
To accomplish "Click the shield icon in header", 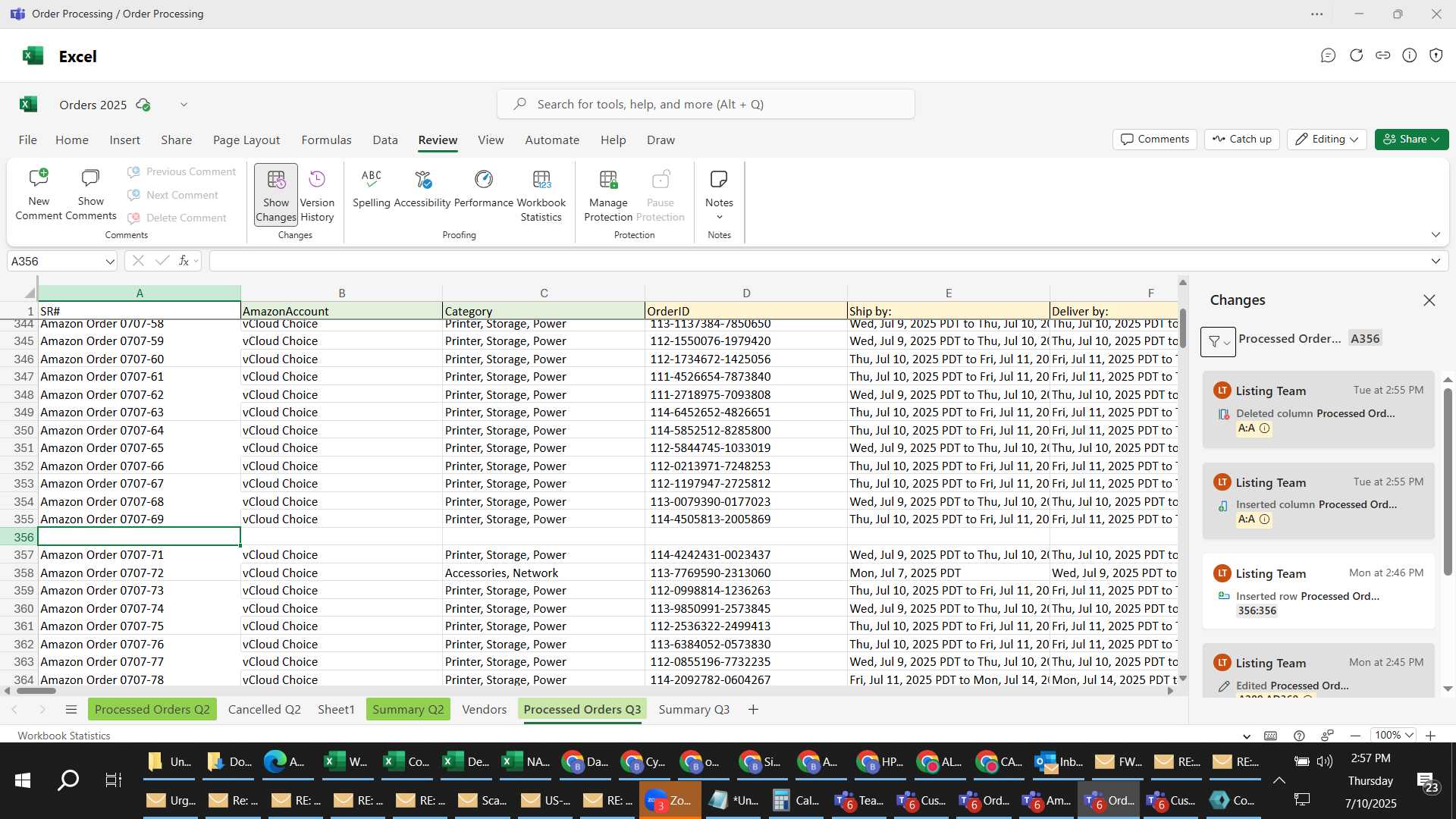I will pos(1436,55).
